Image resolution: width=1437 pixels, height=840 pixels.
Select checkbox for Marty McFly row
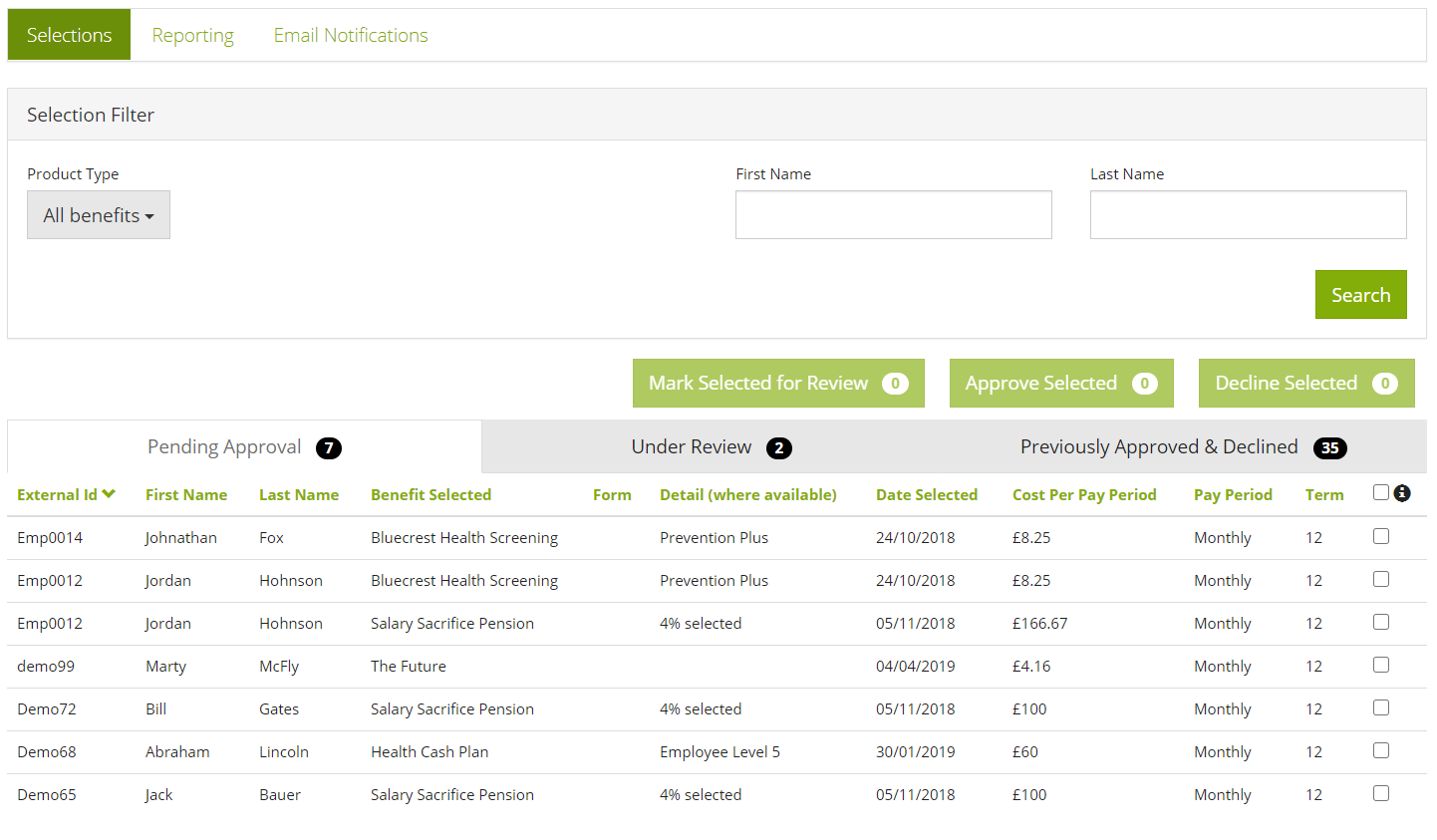tap(1380, 665)
